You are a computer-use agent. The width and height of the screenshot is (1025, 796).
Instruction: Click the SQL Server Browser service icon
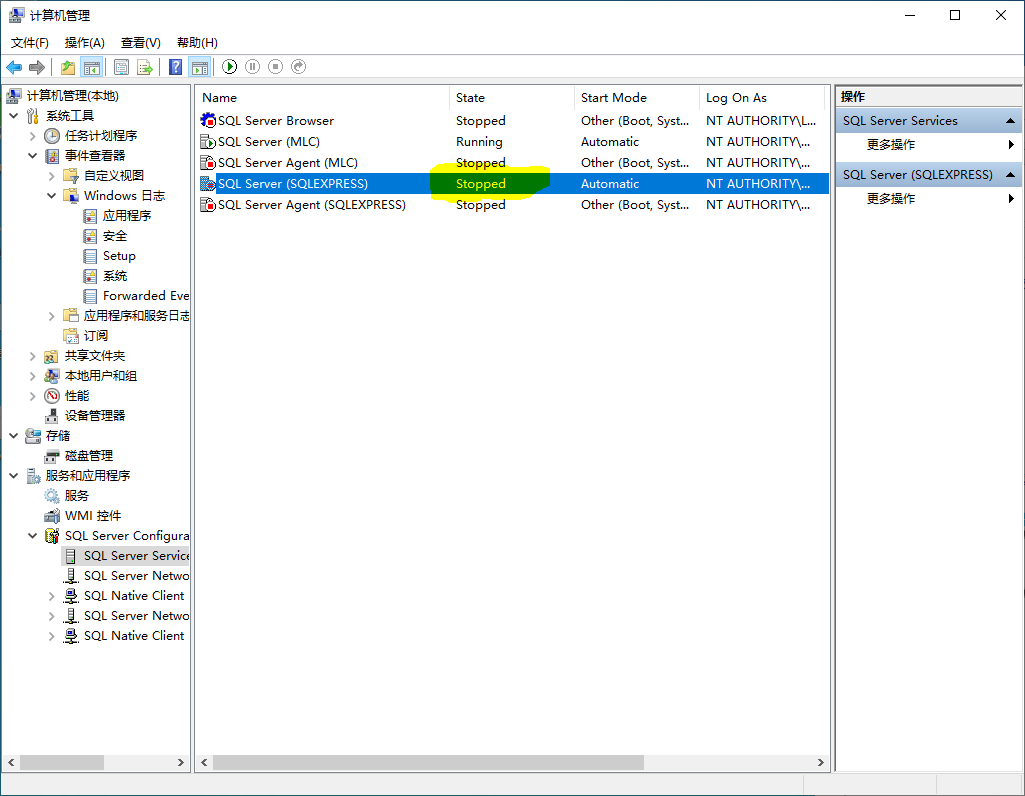[208, 120]
